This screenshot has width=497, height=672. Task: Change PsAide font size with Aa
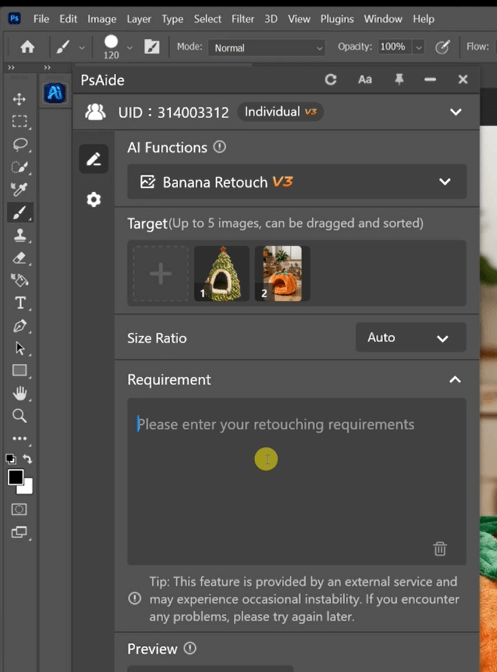pyautogui.click(x=365, y=80)
